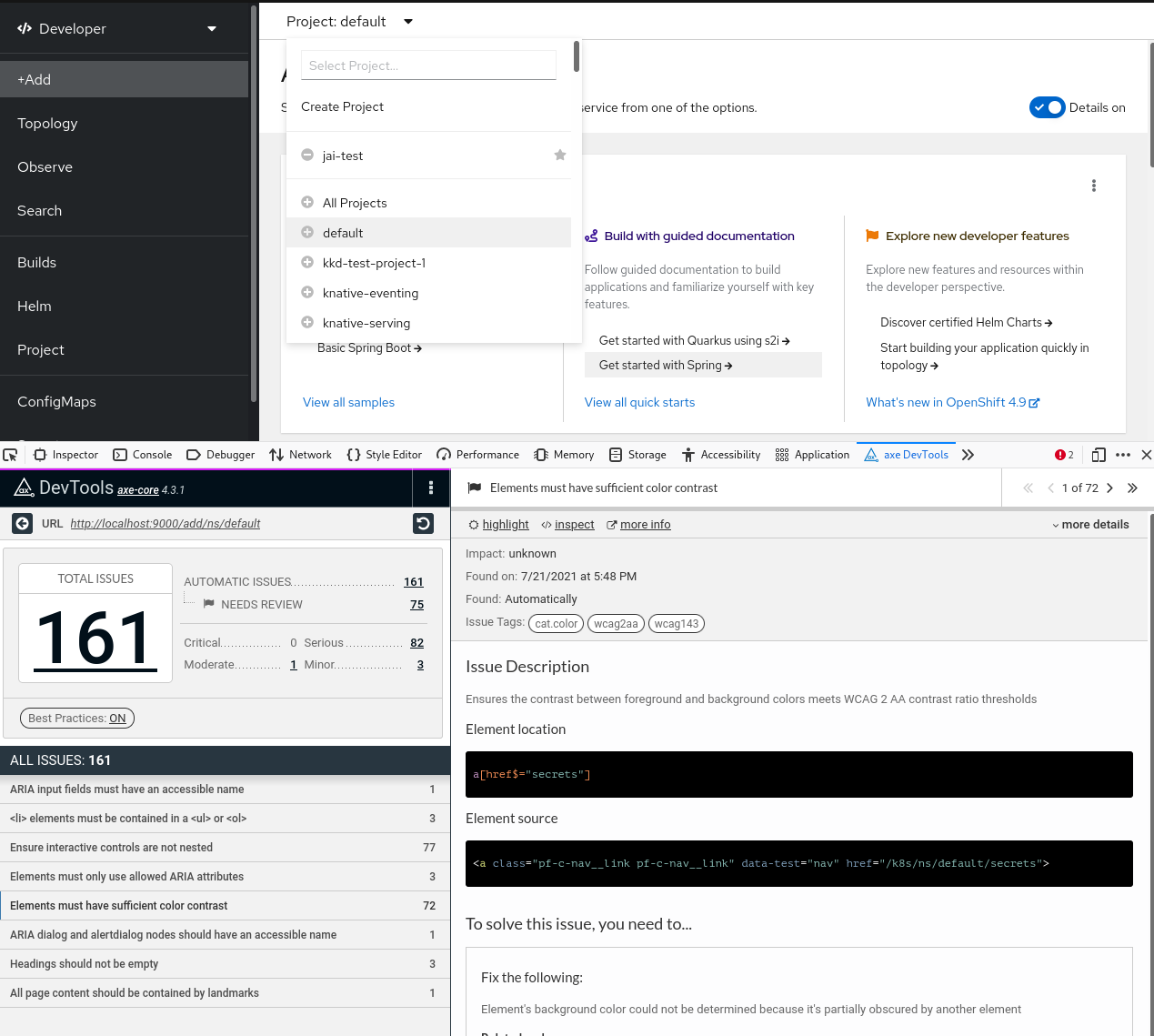Open the more info link
The width and height of the screenshot is (1154, 1036).
click(638, 525)
